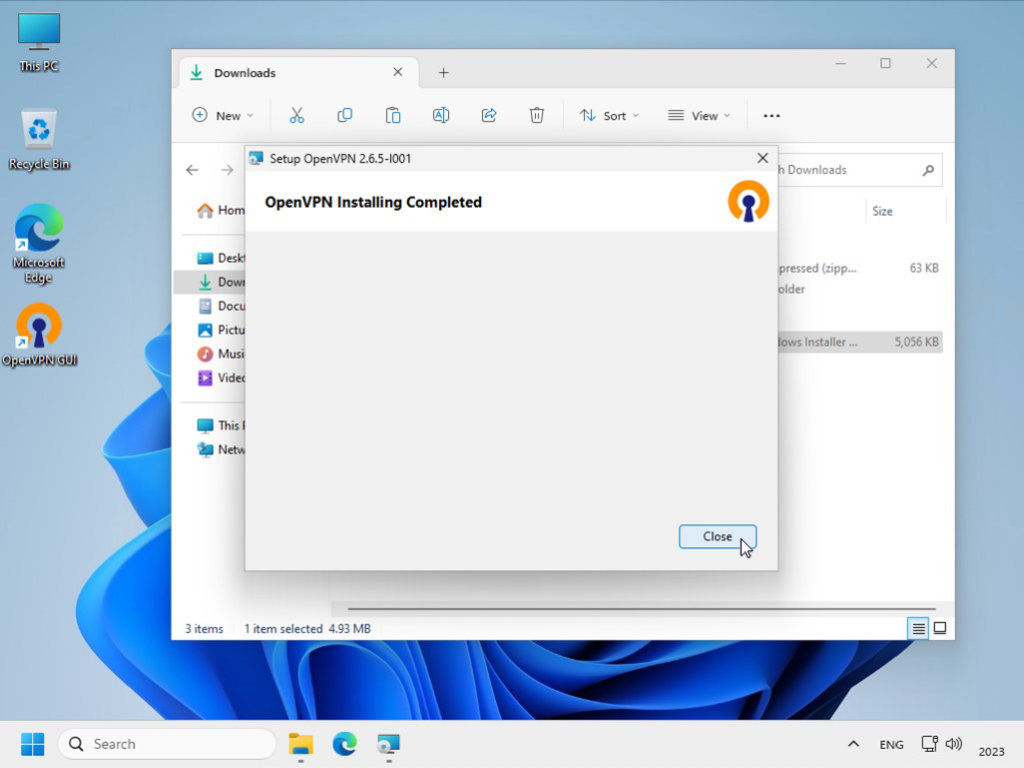Click the Delete trash icon in Explorer toolbar
The height and width of the screenshot is (768, 1024).
coord(536,116)
